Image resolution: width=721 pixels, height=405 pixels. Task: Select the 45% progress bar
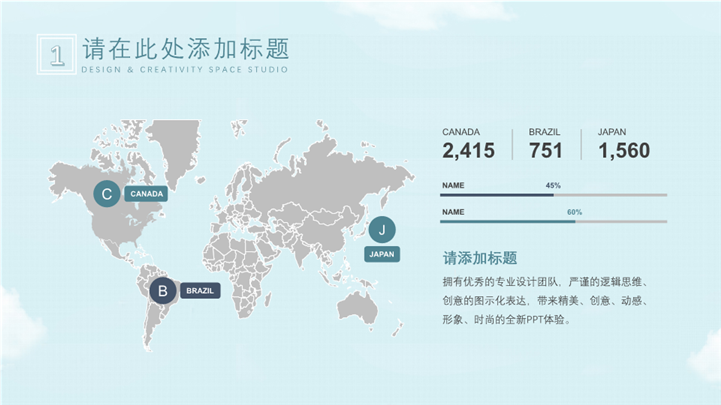[553, 195]
